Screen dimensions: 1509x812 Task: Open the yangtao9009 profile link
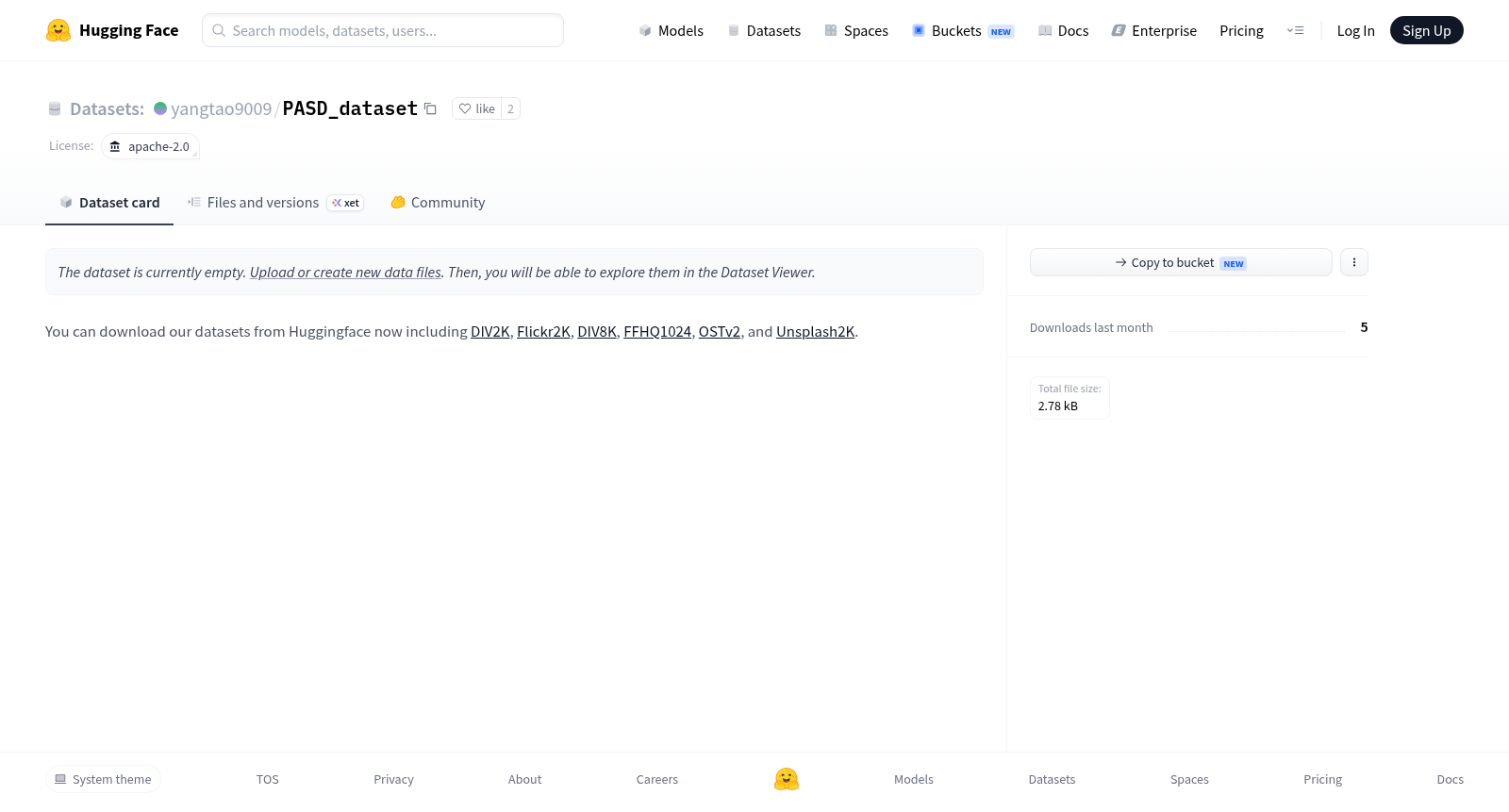[x=221, y=108]
